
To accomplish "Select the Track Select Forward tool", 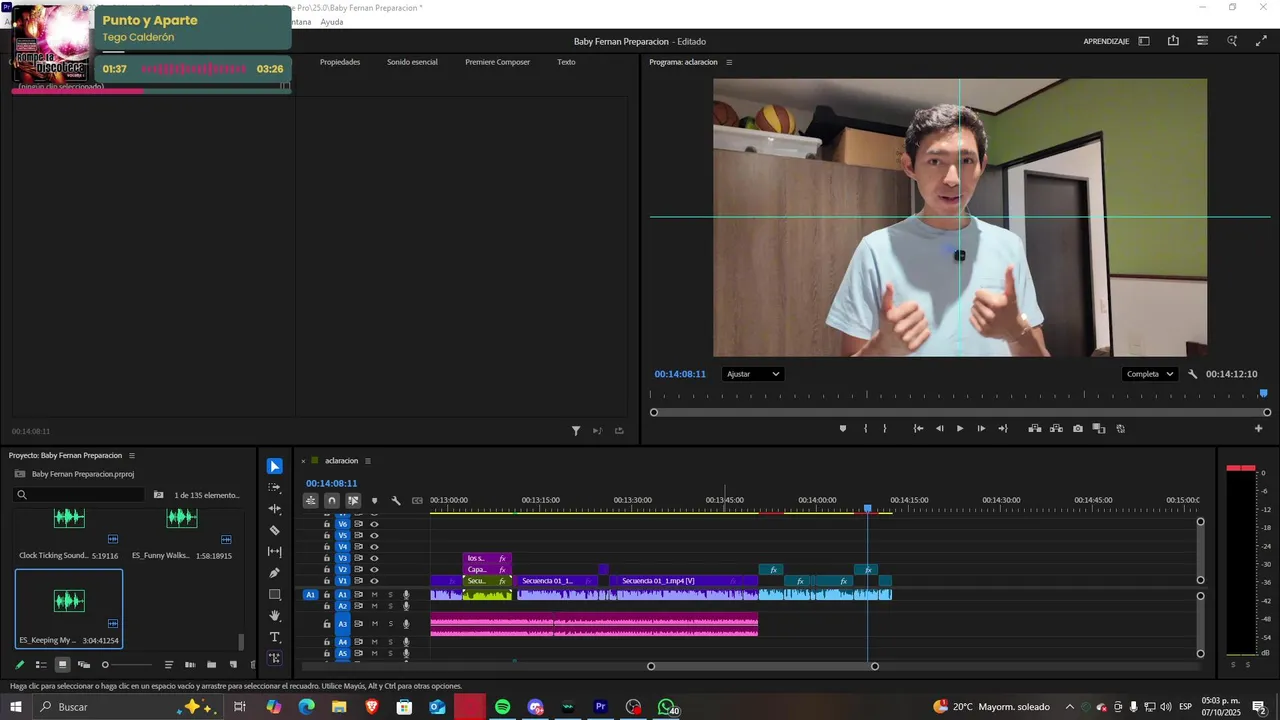I will click(275, 488).
